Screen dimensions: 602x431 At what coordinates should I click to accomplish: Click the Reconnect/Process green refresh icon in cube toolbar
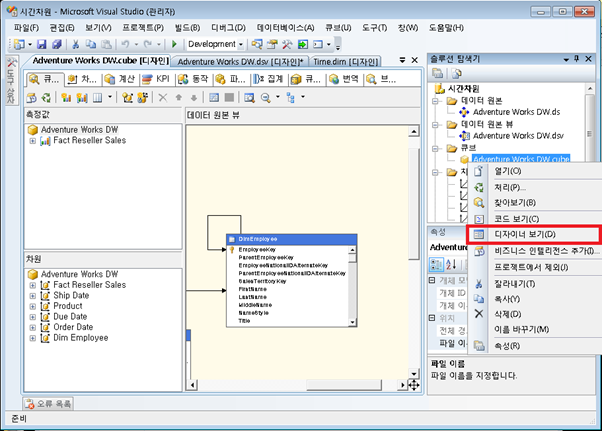(x=46, y=97)
